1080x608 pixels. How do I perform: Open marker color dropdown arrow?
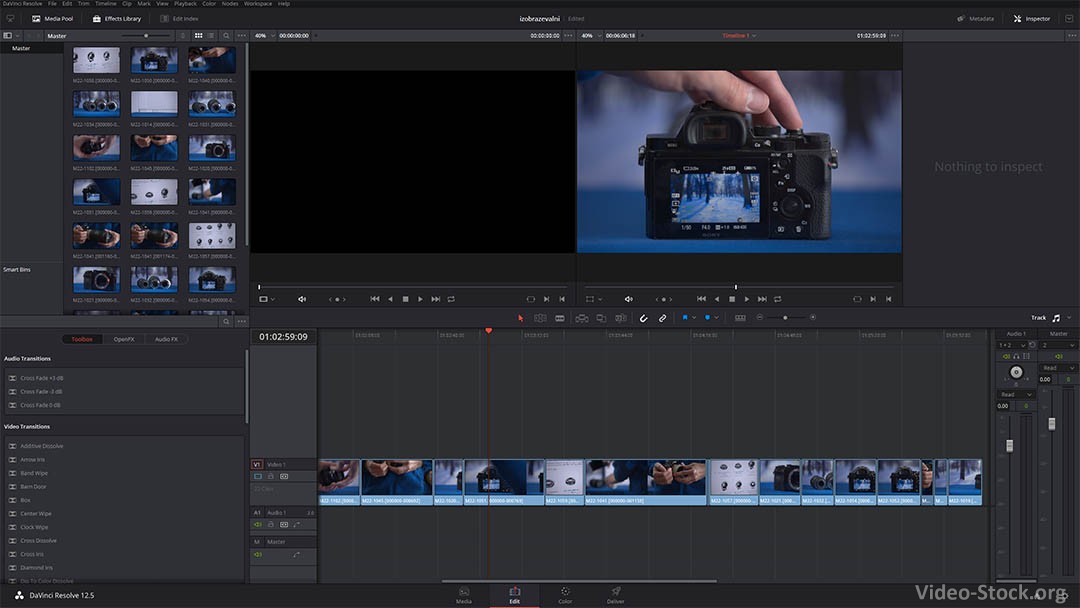[716, 317]
